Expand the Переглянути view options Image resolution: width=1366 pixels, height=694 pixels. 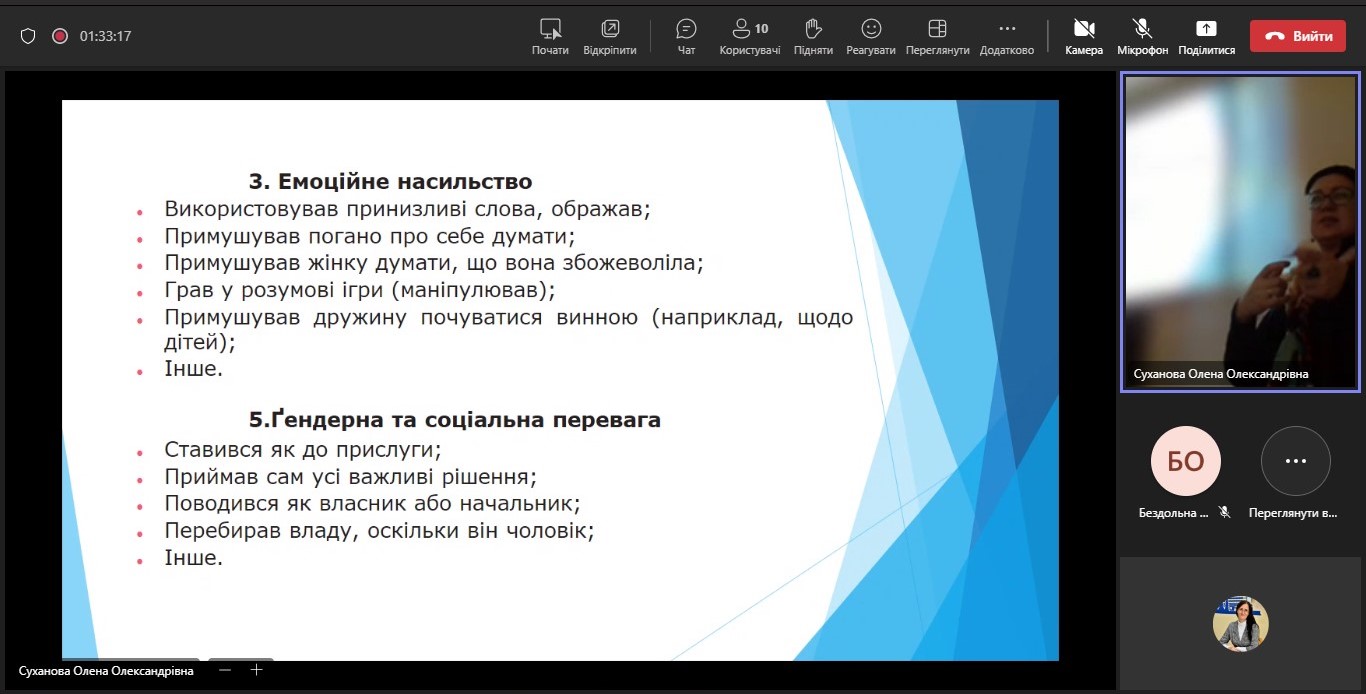(937, 36)
